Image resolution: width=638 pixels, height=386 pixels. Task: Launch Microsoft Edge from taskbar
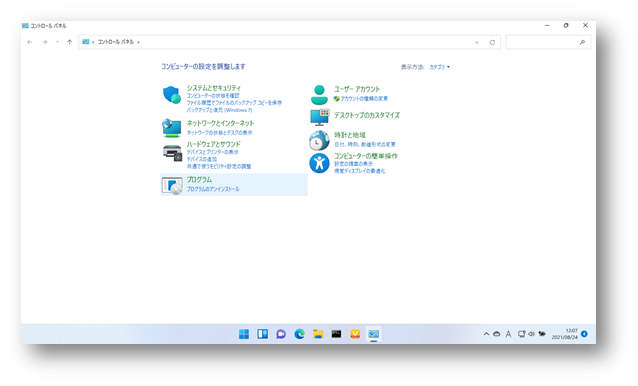pyautogui.click(x=299, y=334)
